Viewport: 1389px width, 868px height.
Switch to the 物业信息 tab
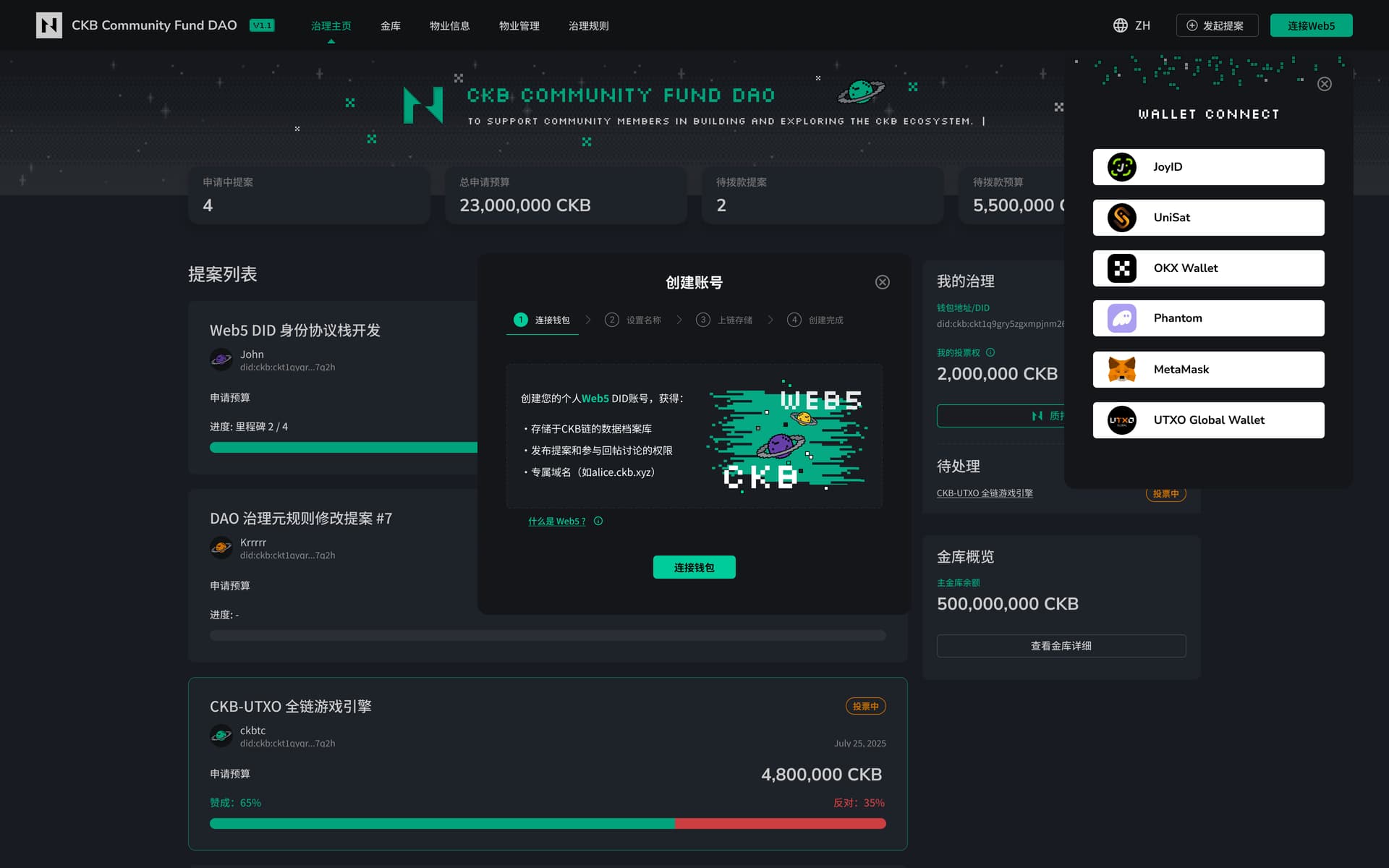pos(449,26)
